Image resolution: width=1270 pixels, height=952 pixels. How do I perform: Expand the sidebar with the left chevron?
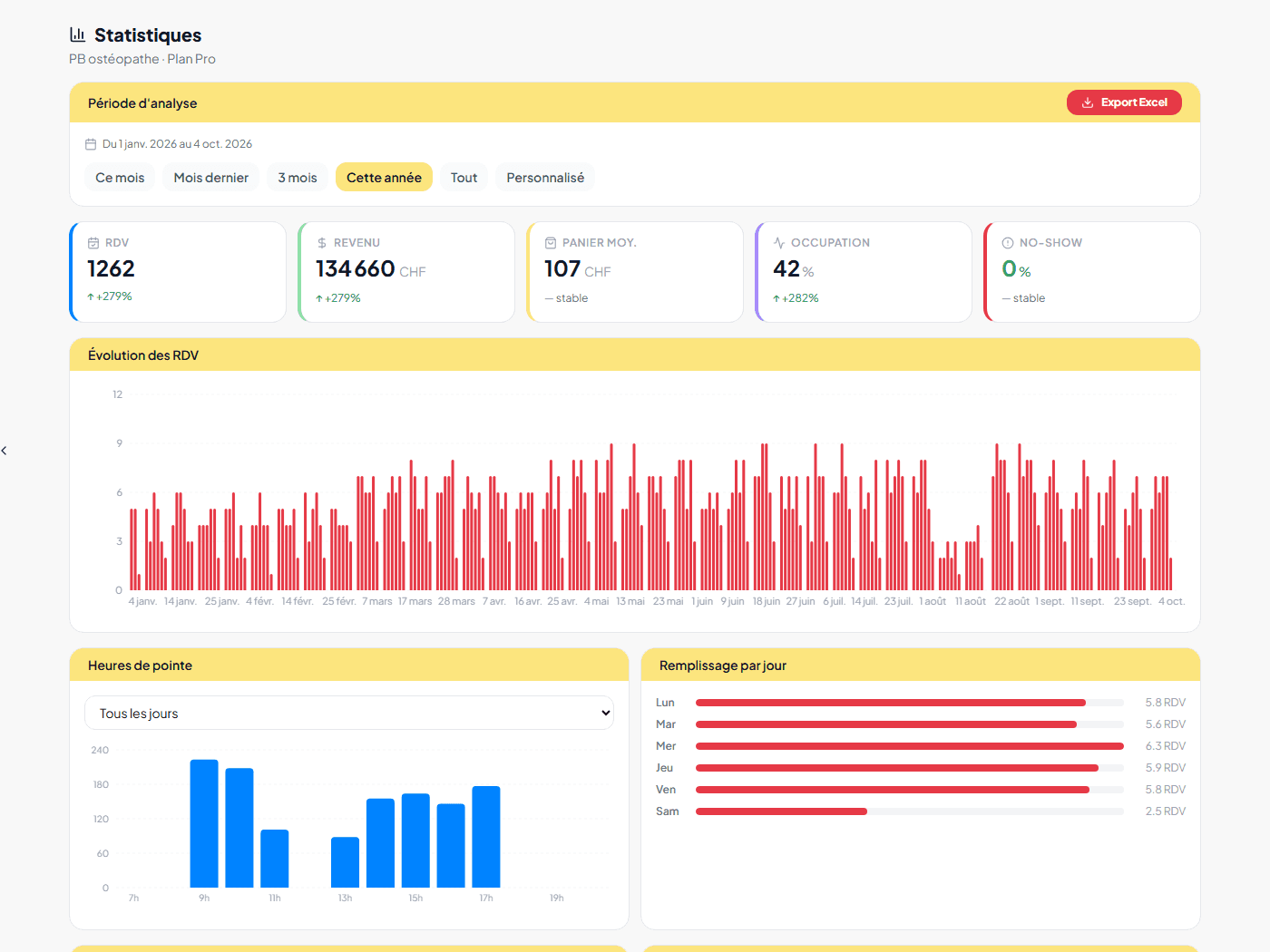click(x=5, y=451)
